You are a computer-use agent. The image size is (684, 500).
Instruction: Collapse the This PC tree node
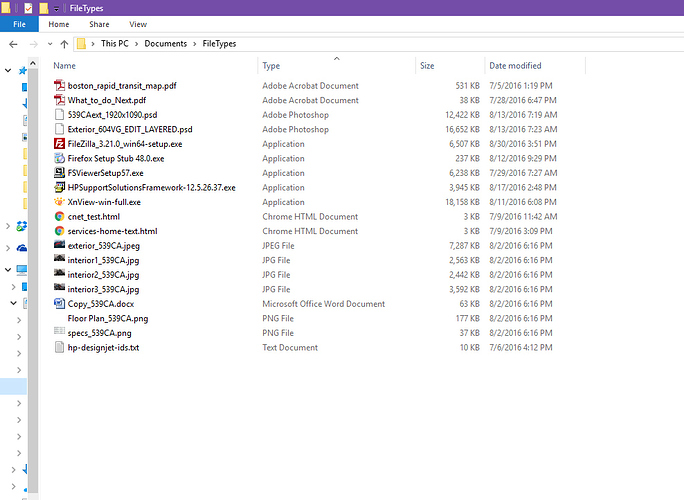point(8,270)
